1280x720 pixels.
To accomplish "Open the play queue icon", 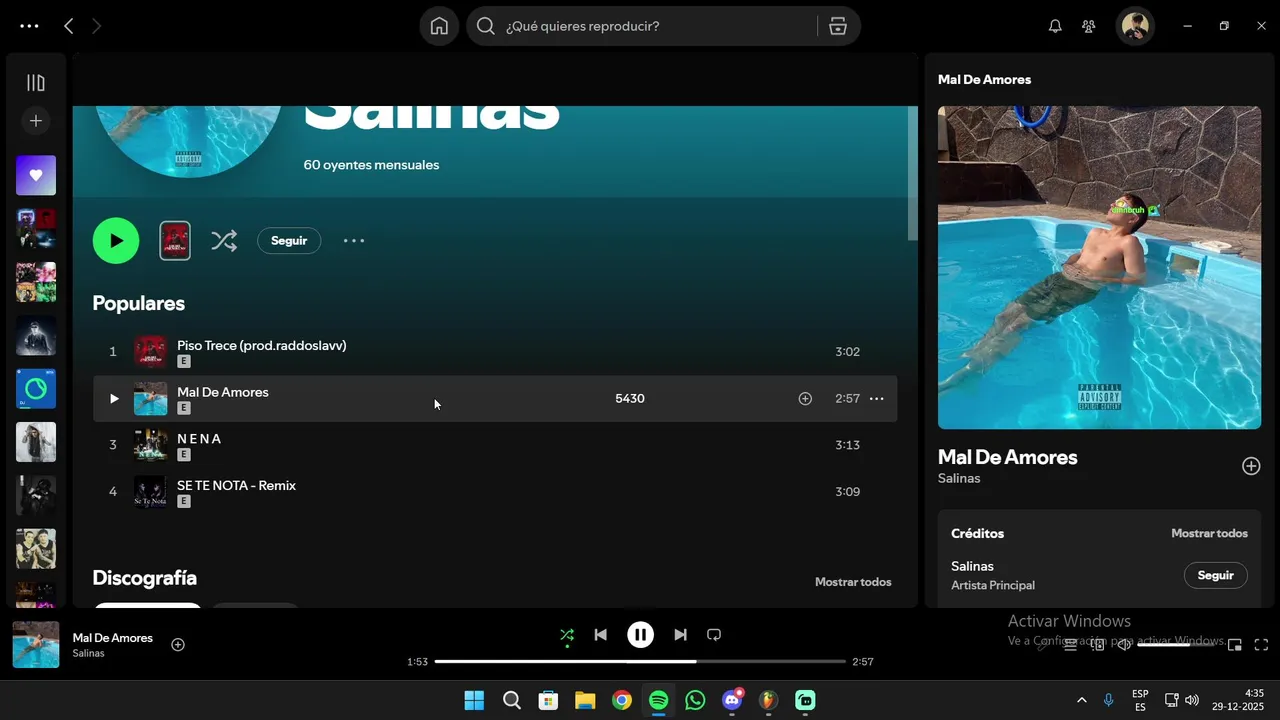I will coord(1070,645).
